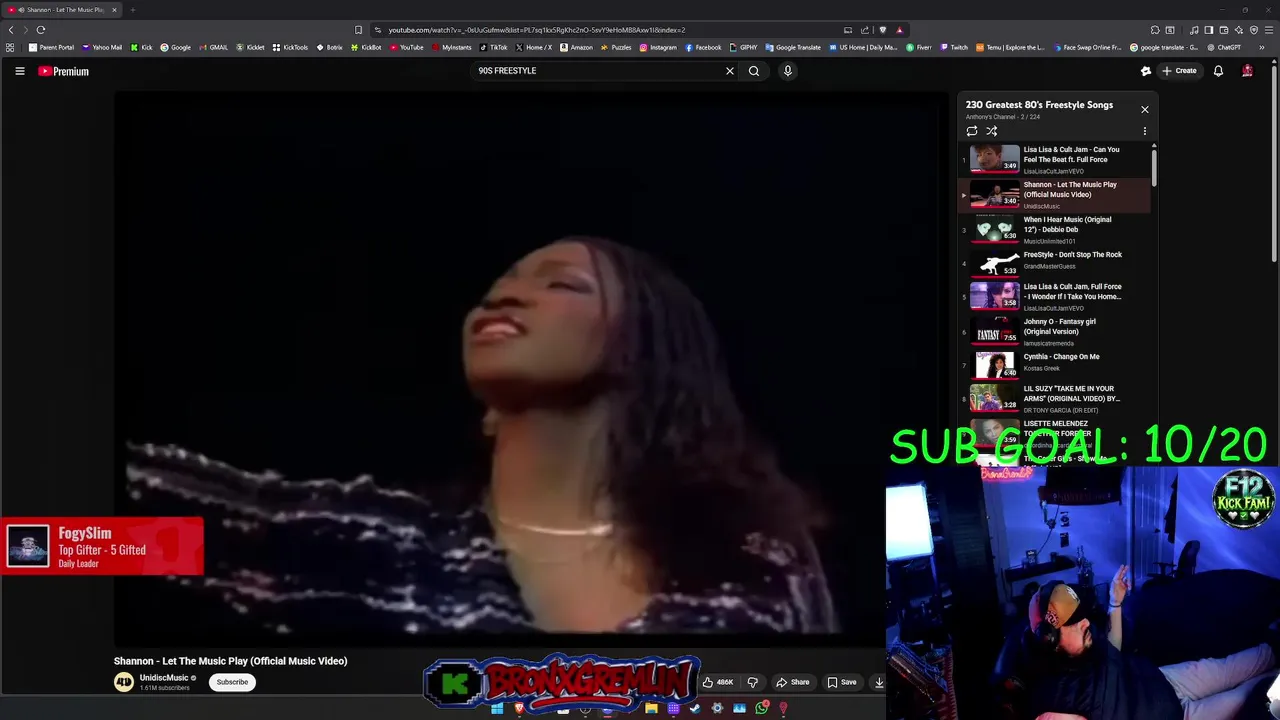Screen dimensions: 1280x720
Task: Open playlist three-dot options menu
Action: click(x=1145, y=131)
